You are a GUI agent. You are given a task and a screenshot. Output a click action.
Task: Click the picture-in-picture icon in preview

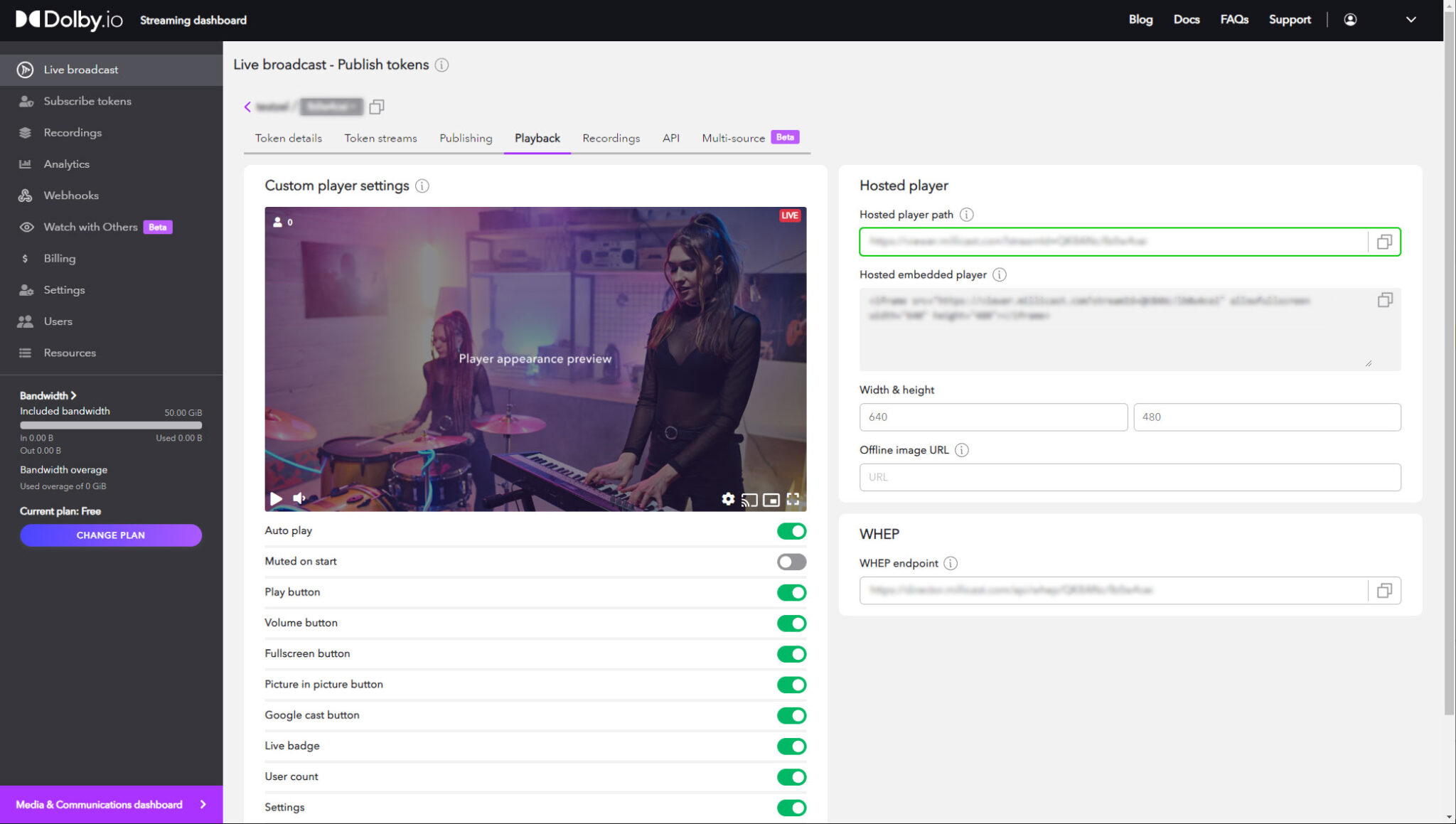(771, 500)
